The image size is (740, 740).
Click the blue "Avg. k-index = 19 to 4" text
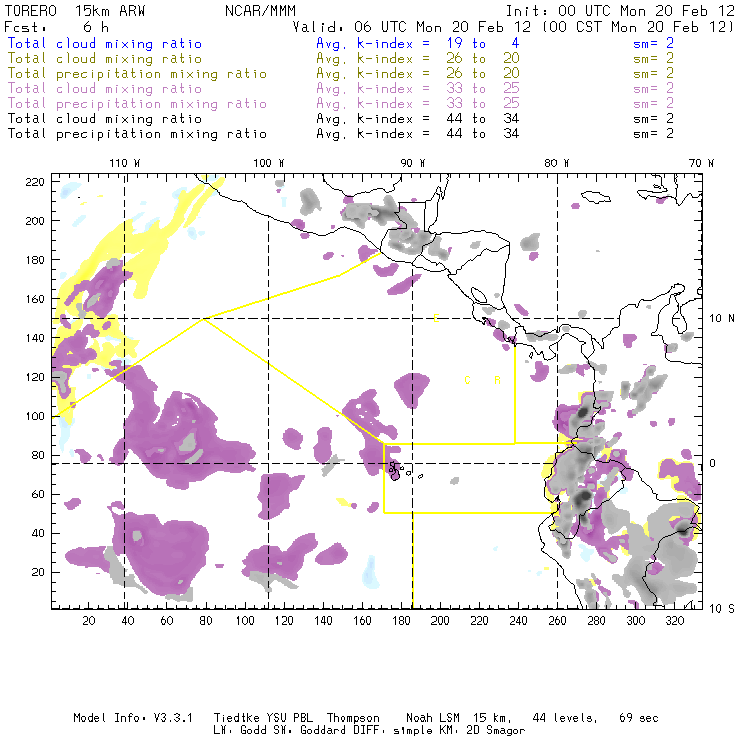[402, 44]
